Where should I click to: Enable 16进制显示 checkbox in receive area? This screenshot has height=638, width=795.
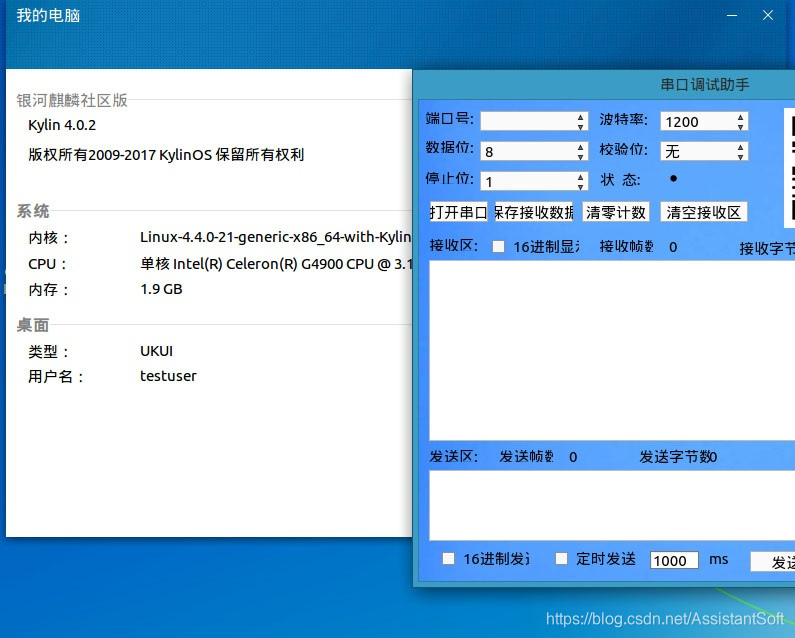[498, 246]
